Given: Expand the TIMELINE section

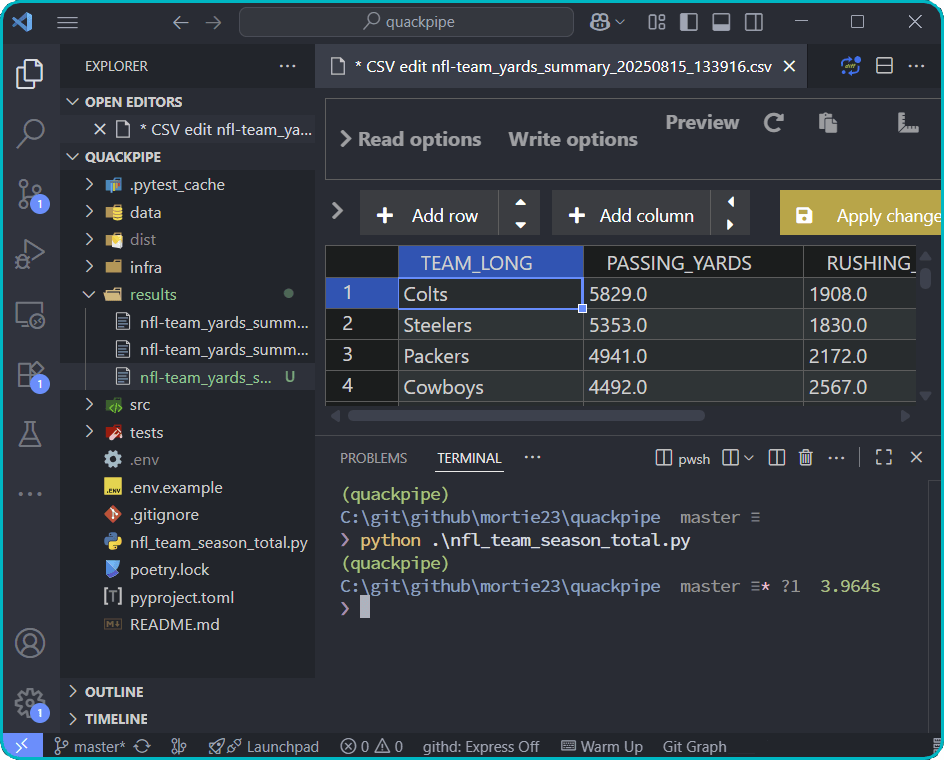Looking at the screenshot, I should [188, 719].
